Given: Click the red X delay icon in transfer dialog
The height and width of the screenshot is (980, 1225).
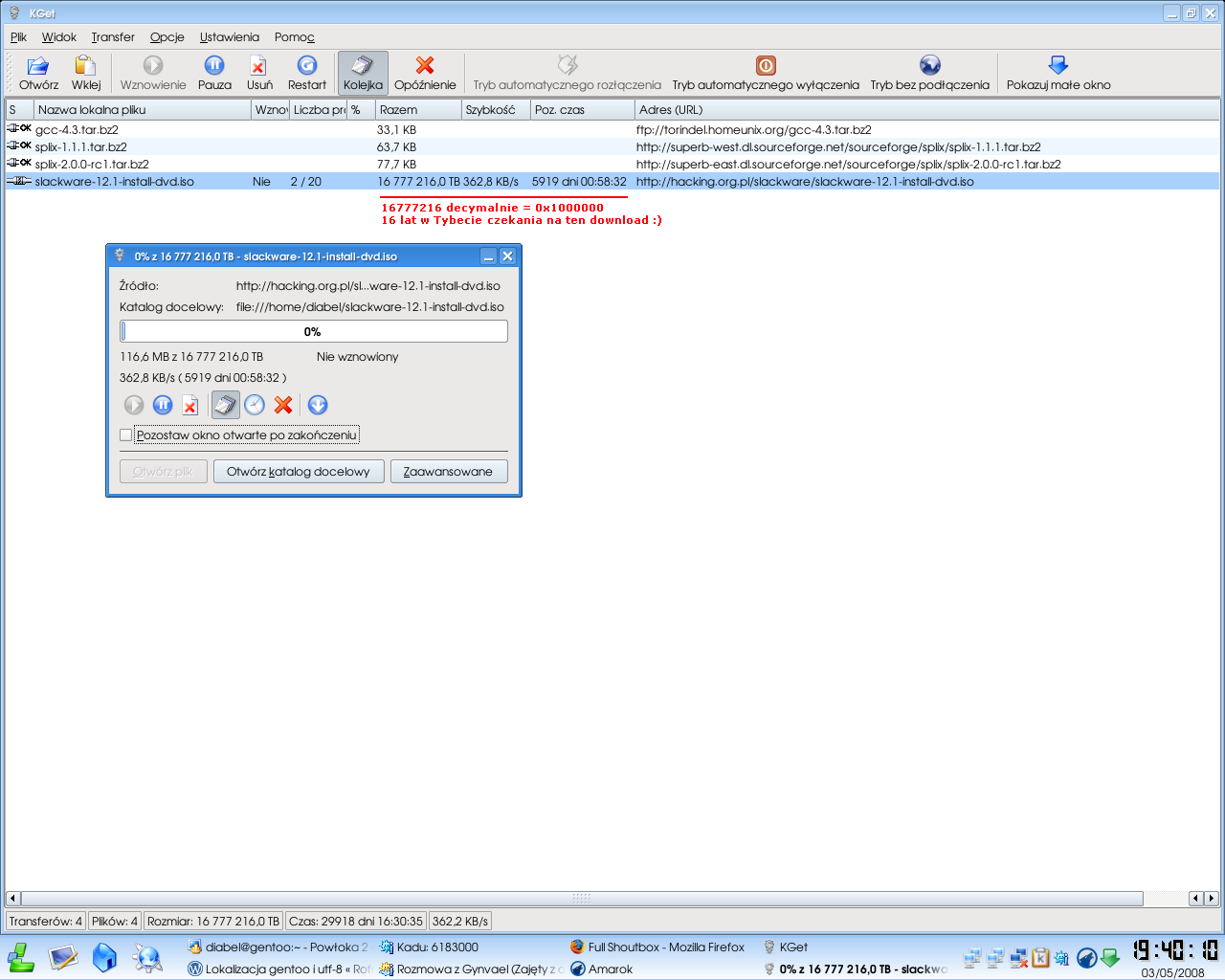Looking at the screenshot, I should coord(283,405).
